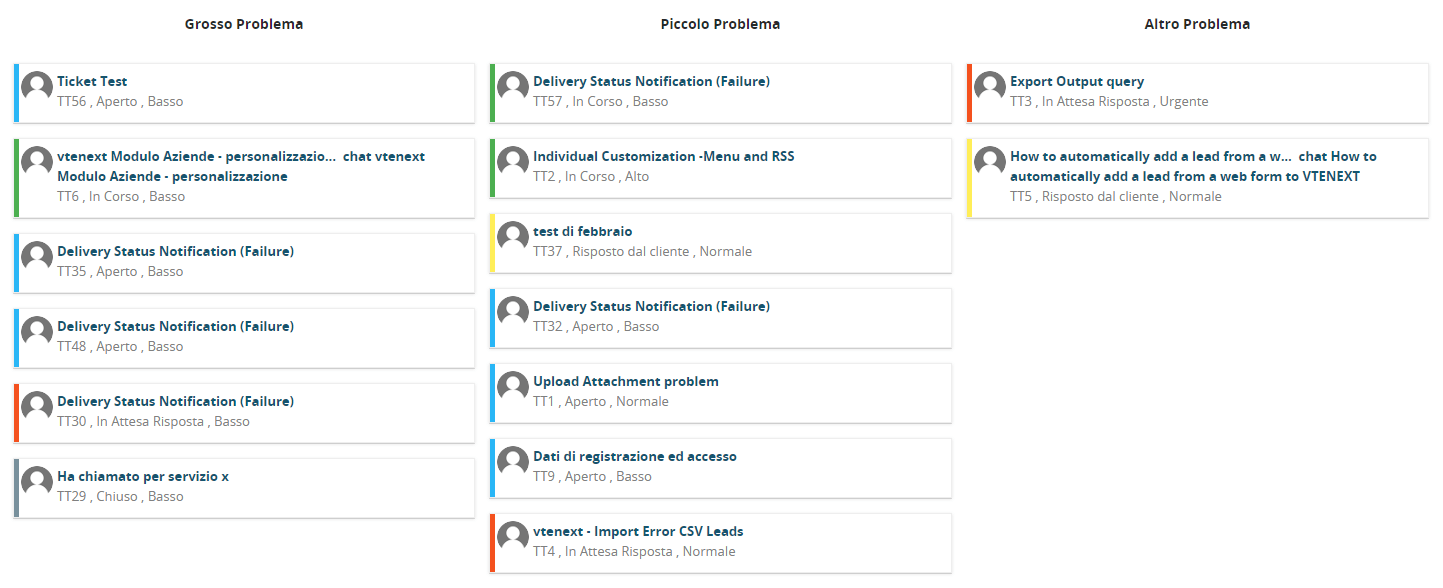The width and height of the screenshot is (1443, 588).
Task: Click the user avatar on Ticket Test card
Action: [37, 87]
